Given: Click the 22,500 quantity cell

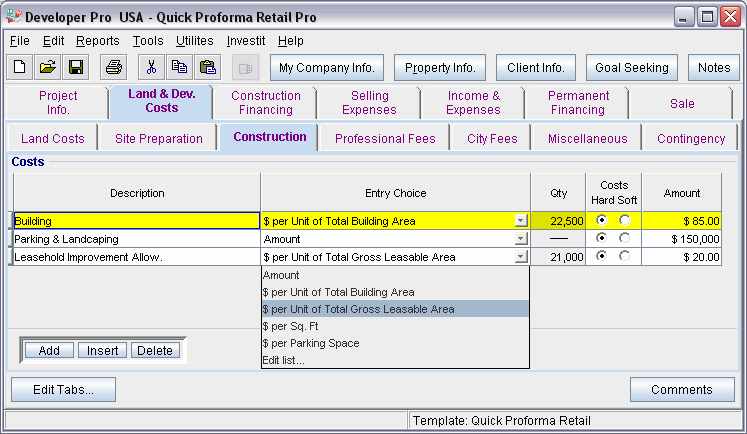Looking at the screenshot, I should (x=558, y=221).
